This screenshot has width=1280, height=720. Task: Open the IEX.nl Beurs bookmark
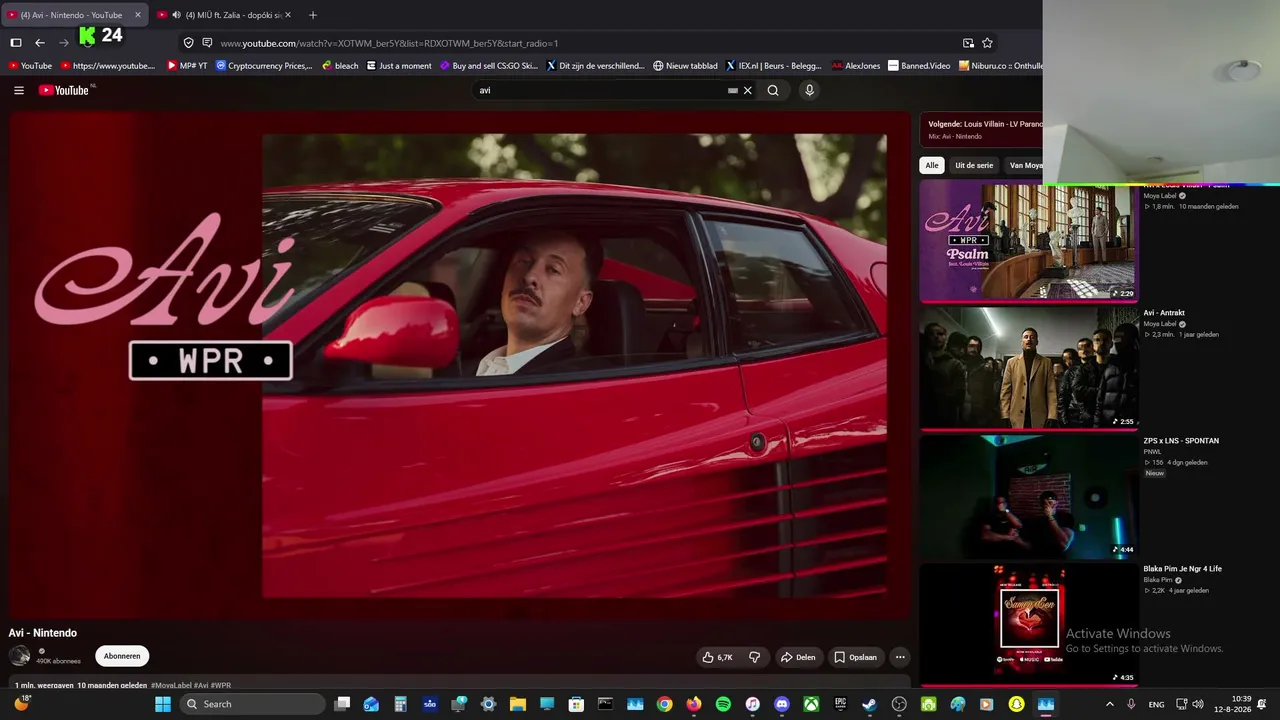[774, 66]
